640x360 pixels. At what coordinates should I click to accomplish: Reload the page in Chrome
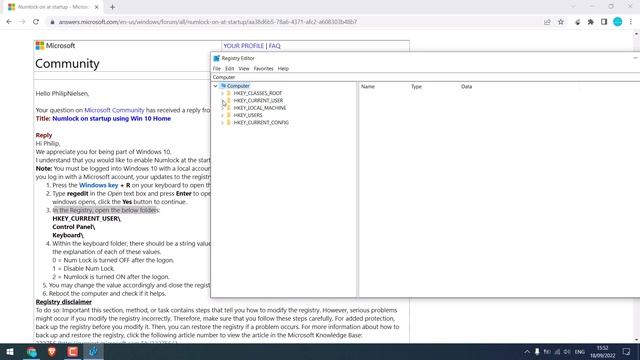tap(36, 22)
